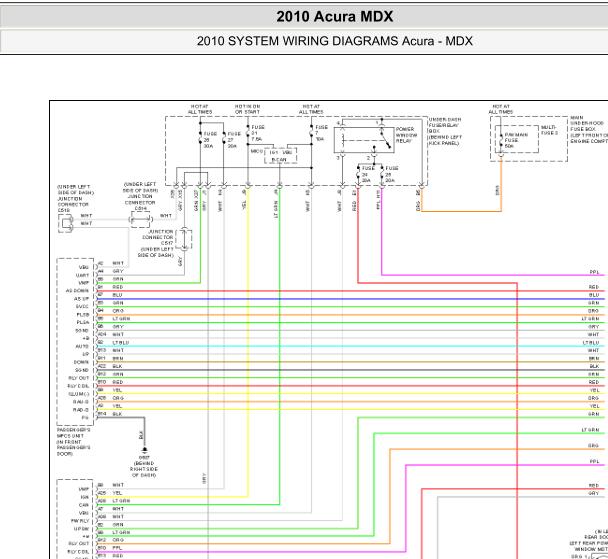The width and height of the screenshot is (608, 559).
Task: Click the '2010 SYSTEM WIRING DIAGRAMS Acura - MDX' subtitle
Action: [335, 41]
